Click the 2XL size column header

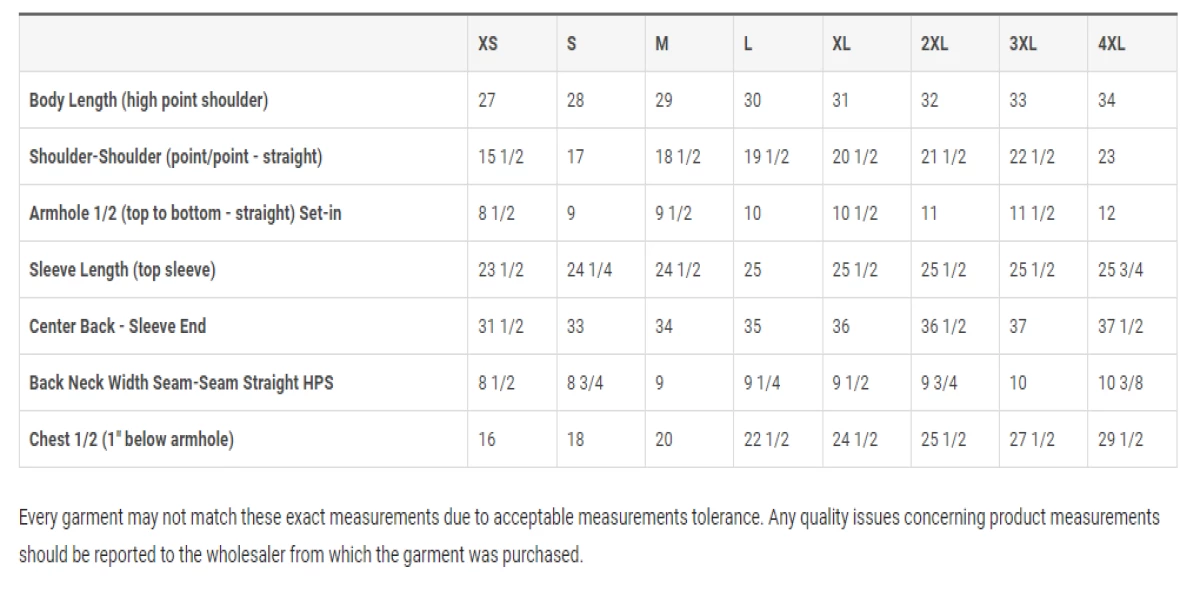click(934, 44)
